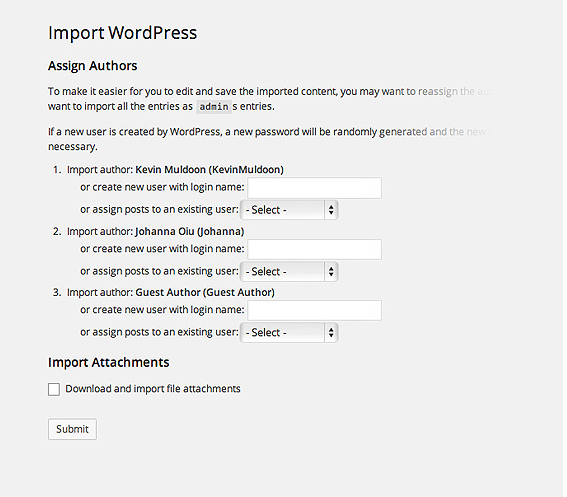Open existing user dropdown for Guest Author

[289, 332]
